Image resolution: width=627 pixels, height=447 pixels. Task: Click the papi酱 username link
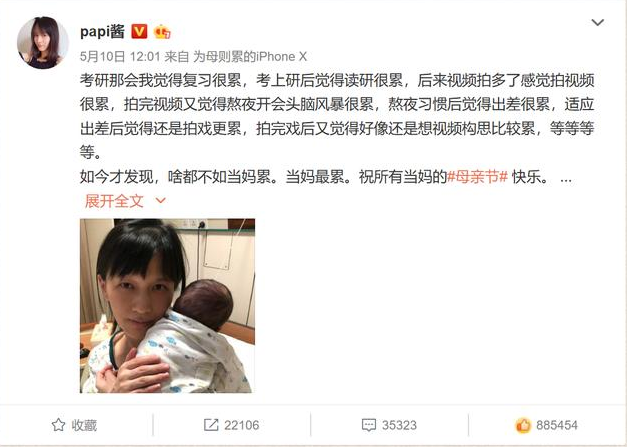102,32
